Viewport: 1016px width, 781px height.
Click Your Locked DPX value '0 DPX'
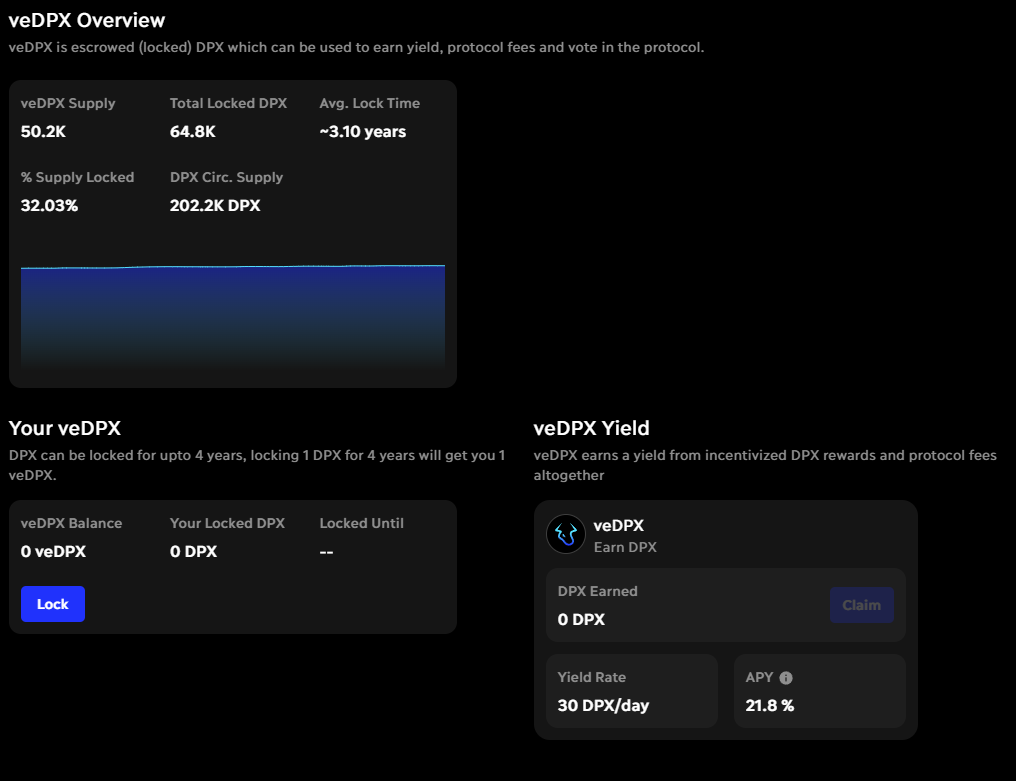193,552
